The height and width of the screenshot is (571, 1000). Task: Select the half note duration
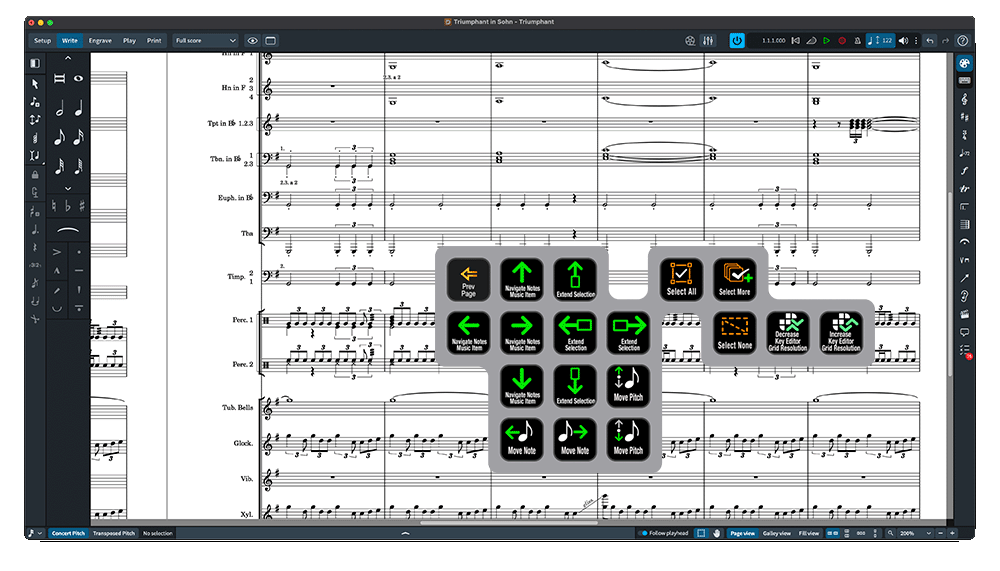point(59,108)
